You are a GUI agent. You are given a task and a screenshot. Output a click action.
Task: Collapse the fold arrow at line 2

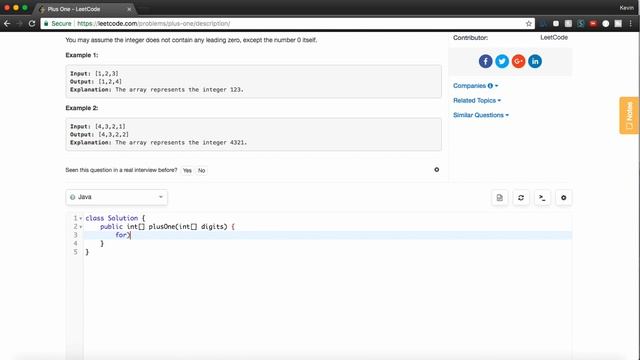(x=81, y=227)
